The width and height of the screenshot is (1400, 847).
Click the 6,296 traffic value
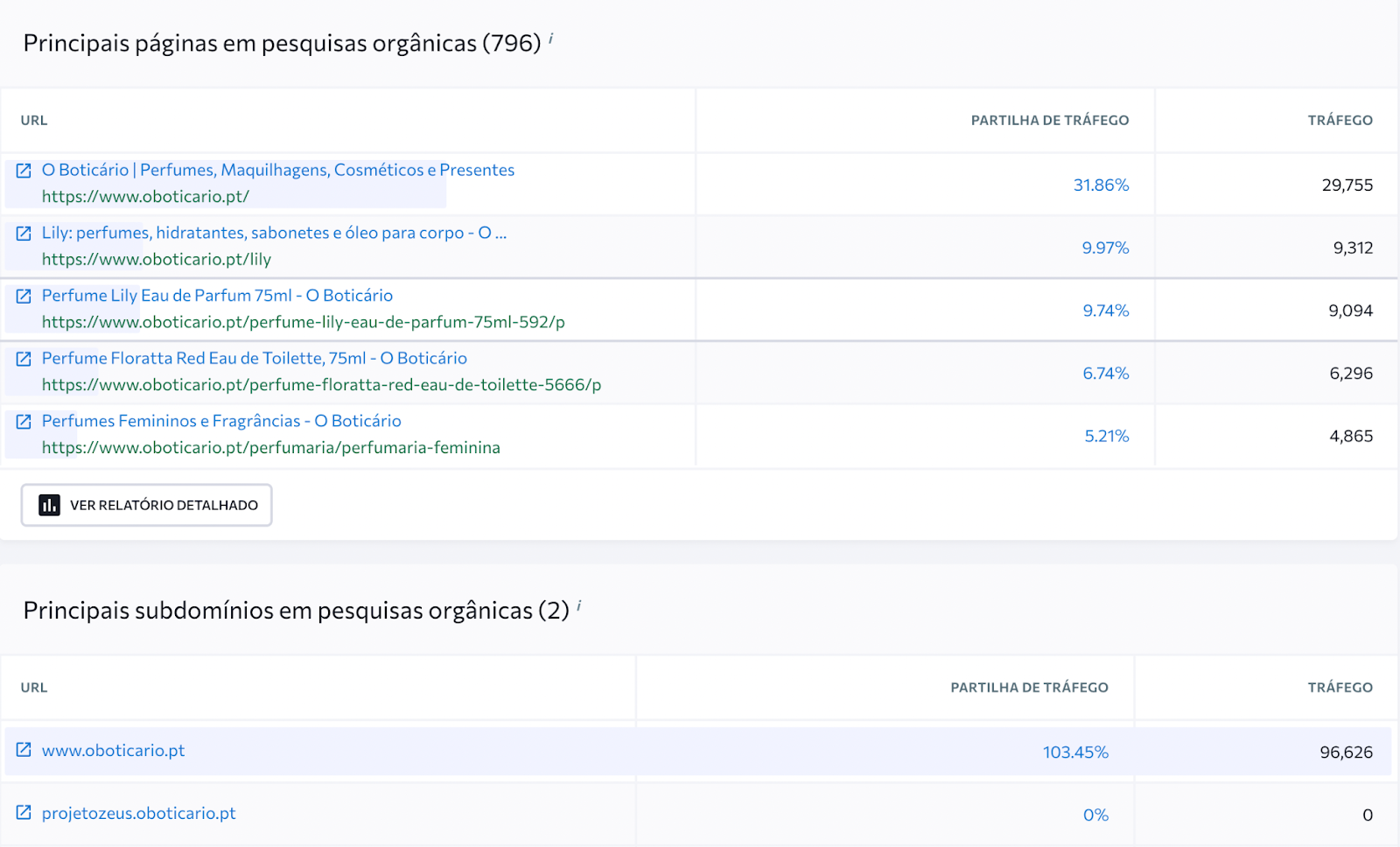click(1351, 373)
